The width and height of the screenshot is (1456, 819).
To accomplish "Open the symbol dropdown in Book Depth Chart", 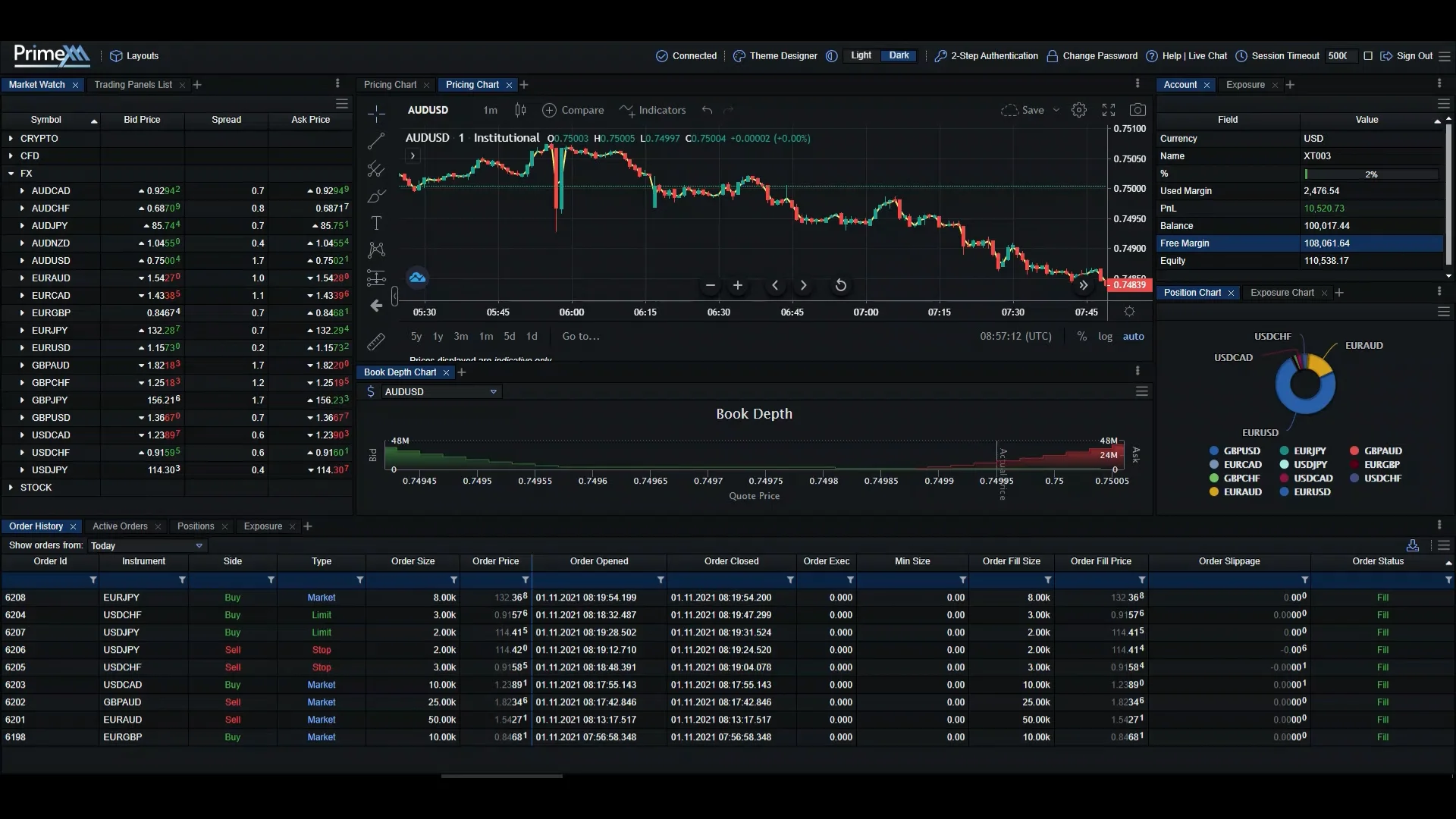I will pyautogui.click(x=493, y=392).
